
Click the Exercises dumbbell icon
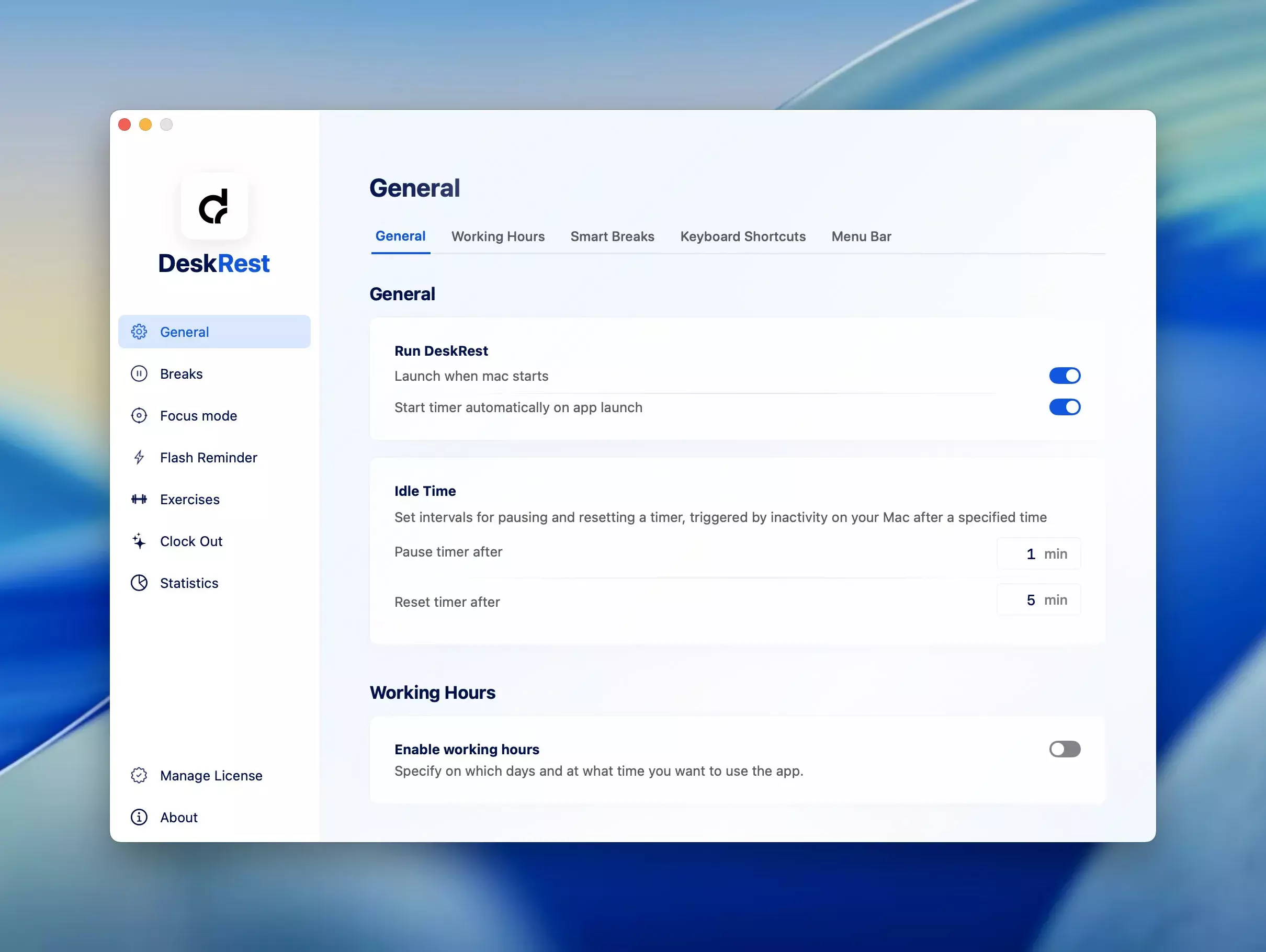tap(139, 500)
